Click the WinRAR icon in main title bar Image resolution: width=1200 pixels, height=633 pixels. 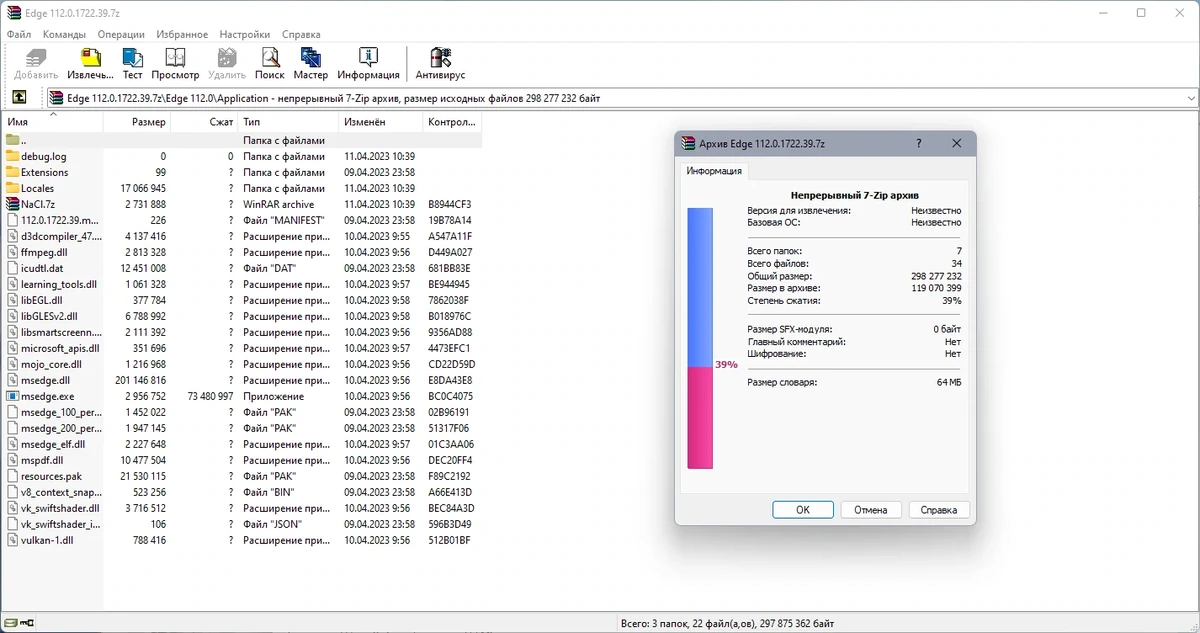[13, 12]
